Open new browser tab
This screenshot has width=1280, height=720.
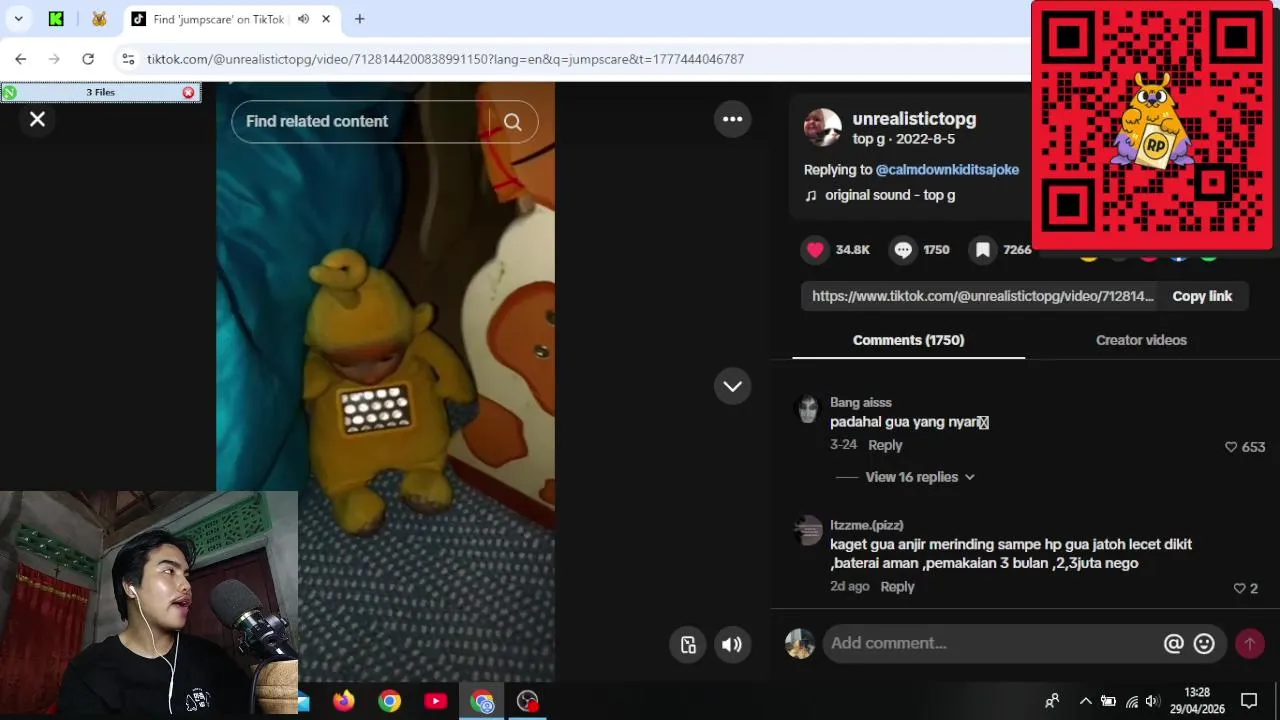click(359, 19)
